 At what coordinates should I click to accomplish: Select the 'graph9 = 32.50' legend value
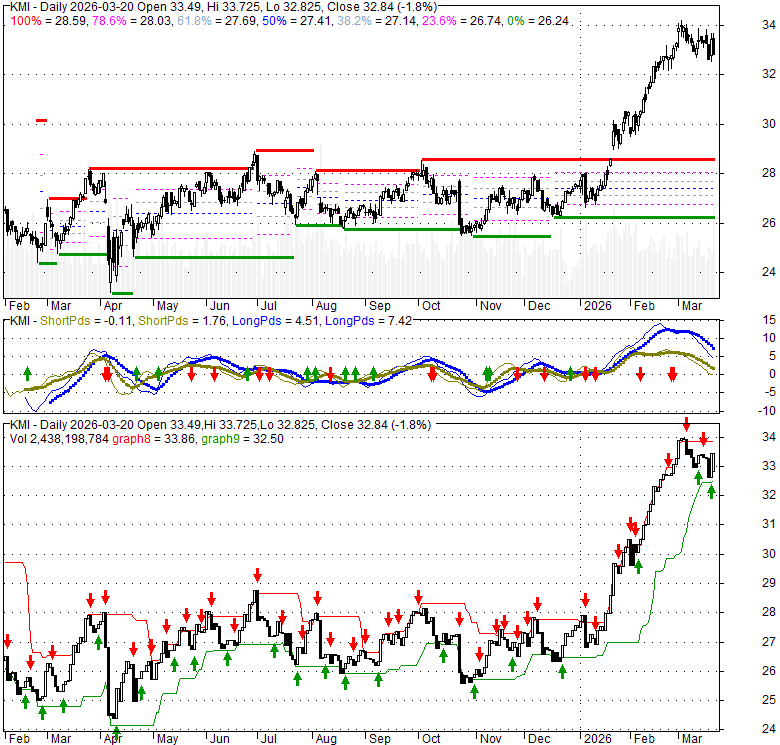pos(242,439)
